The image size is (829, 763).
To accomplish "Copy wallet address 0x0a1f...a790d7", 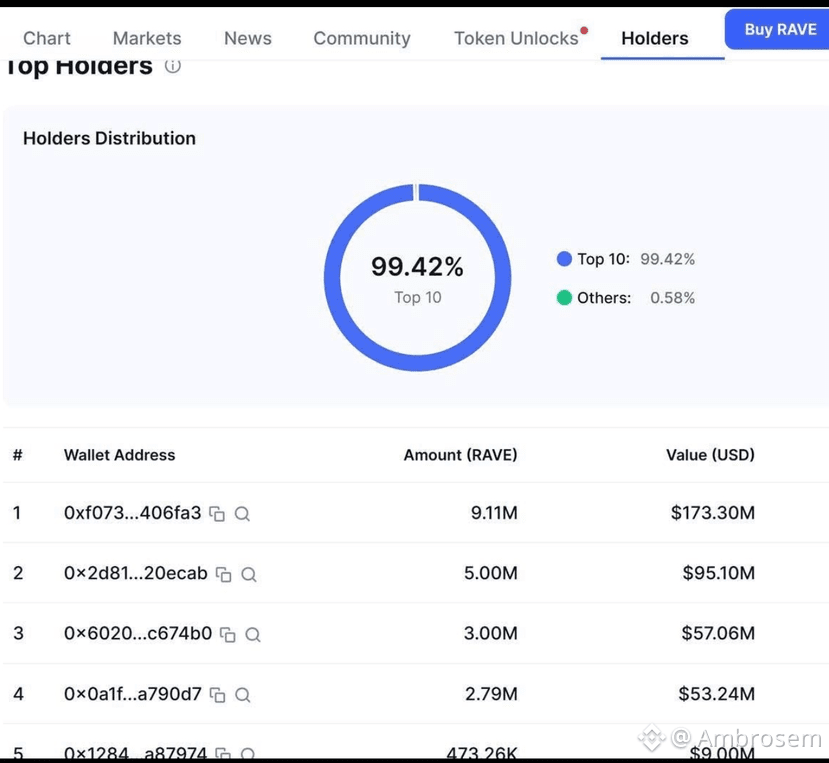I will (217, 694).
